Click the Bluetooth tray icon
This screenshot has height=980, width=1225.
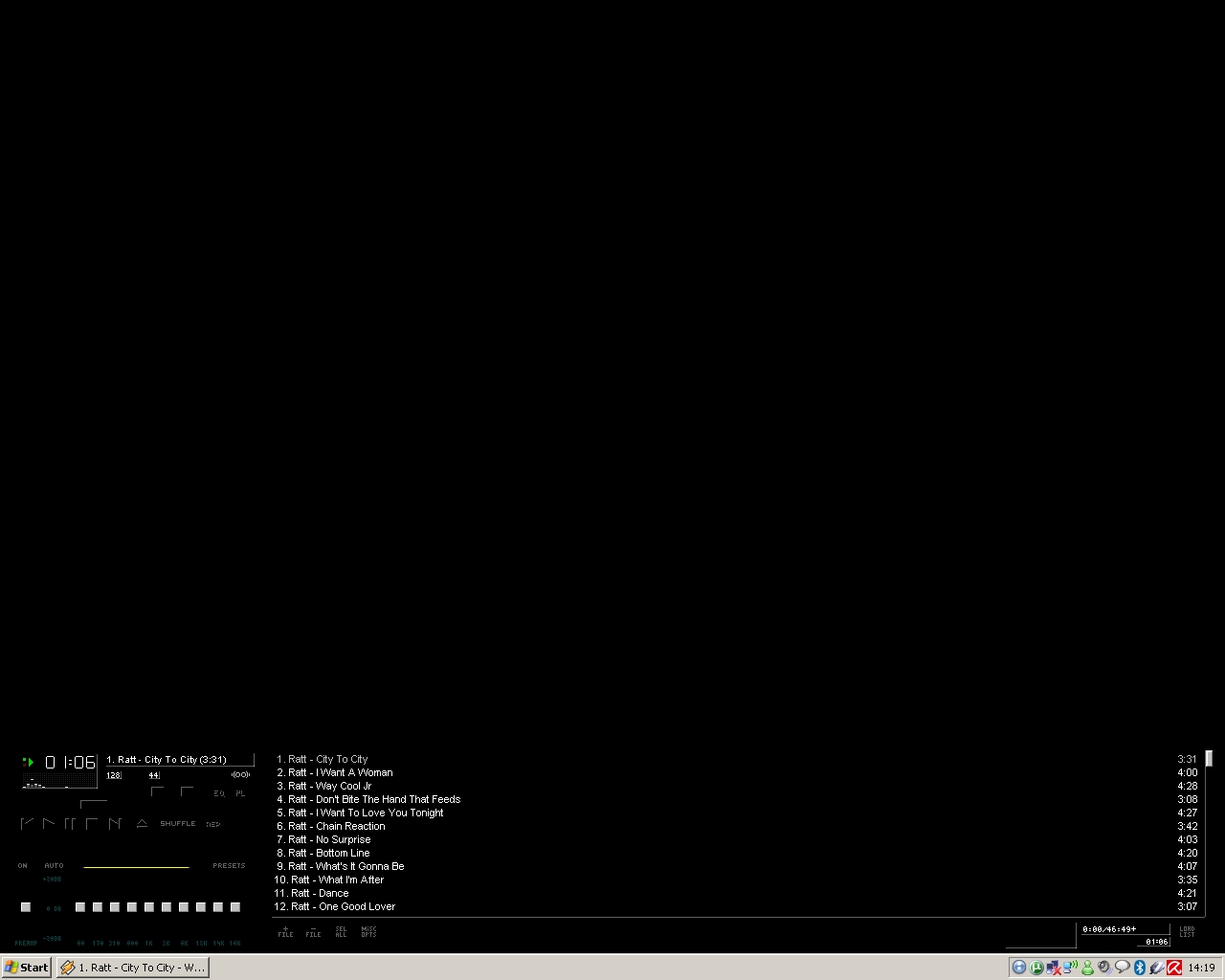tap(1140, 968)
